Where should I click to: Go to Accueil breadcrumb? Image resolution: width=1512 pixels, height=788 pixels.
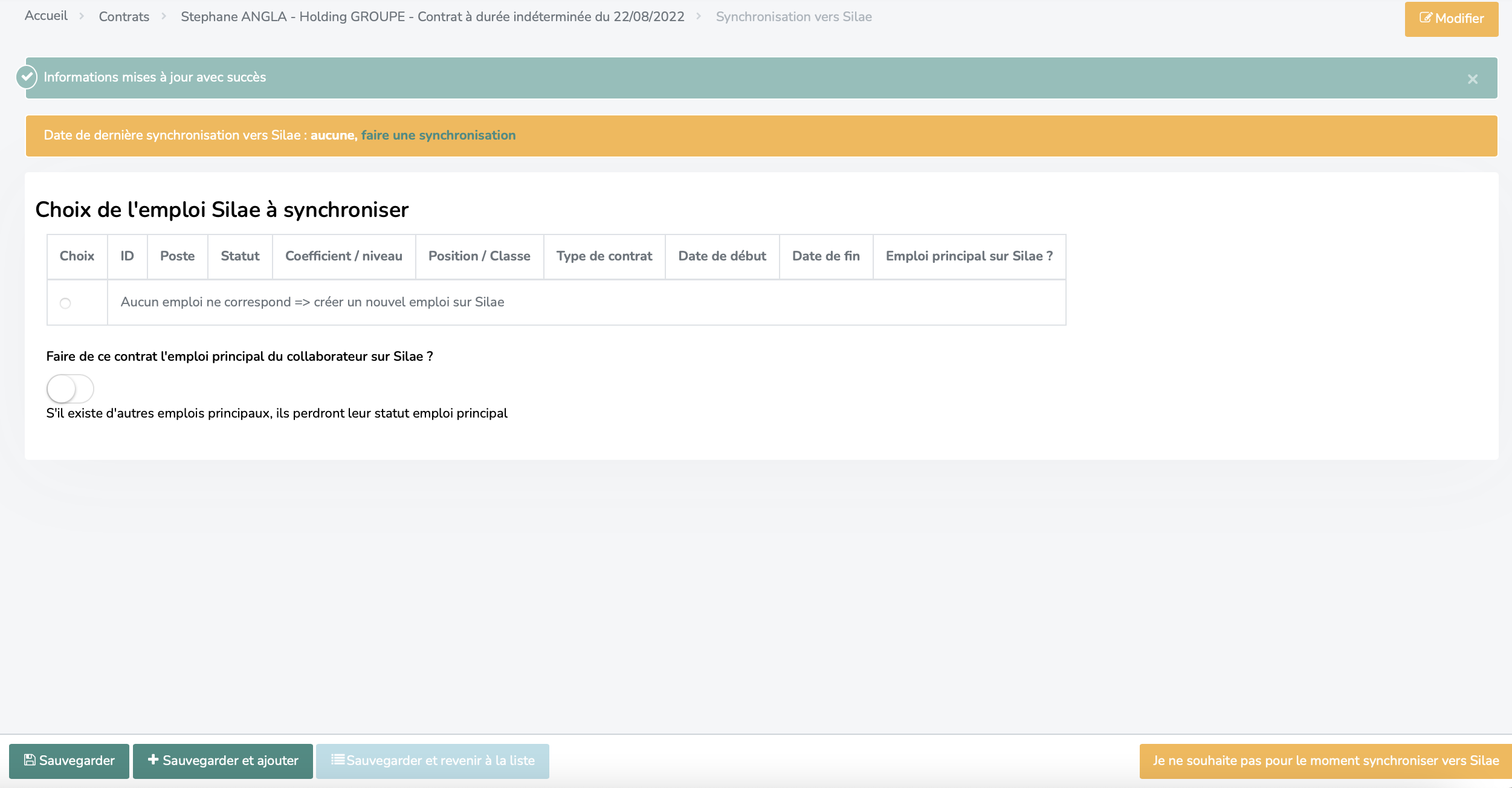click(46, 16)
